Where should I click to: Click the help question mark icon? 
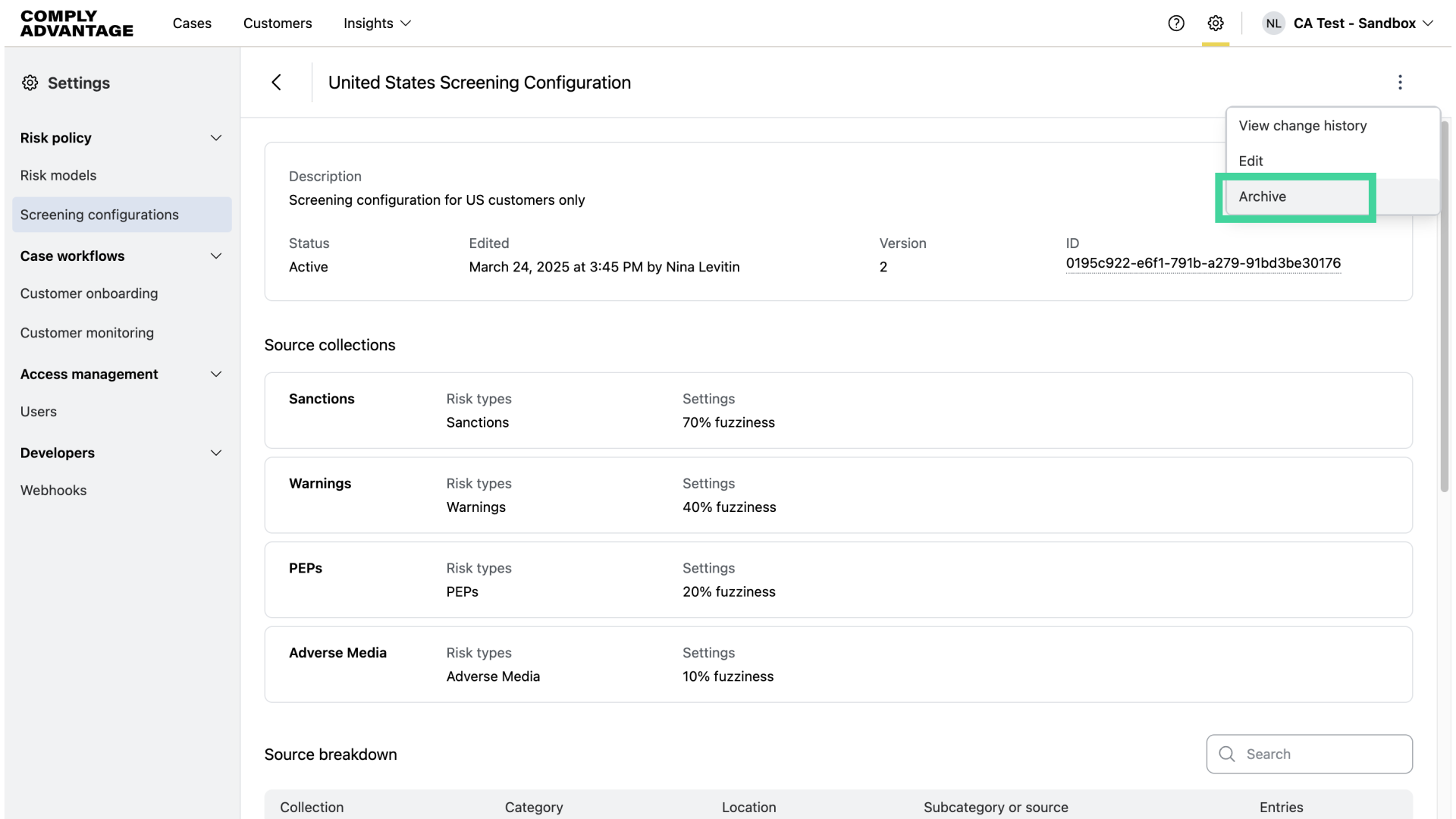[x=1176, y=23]
